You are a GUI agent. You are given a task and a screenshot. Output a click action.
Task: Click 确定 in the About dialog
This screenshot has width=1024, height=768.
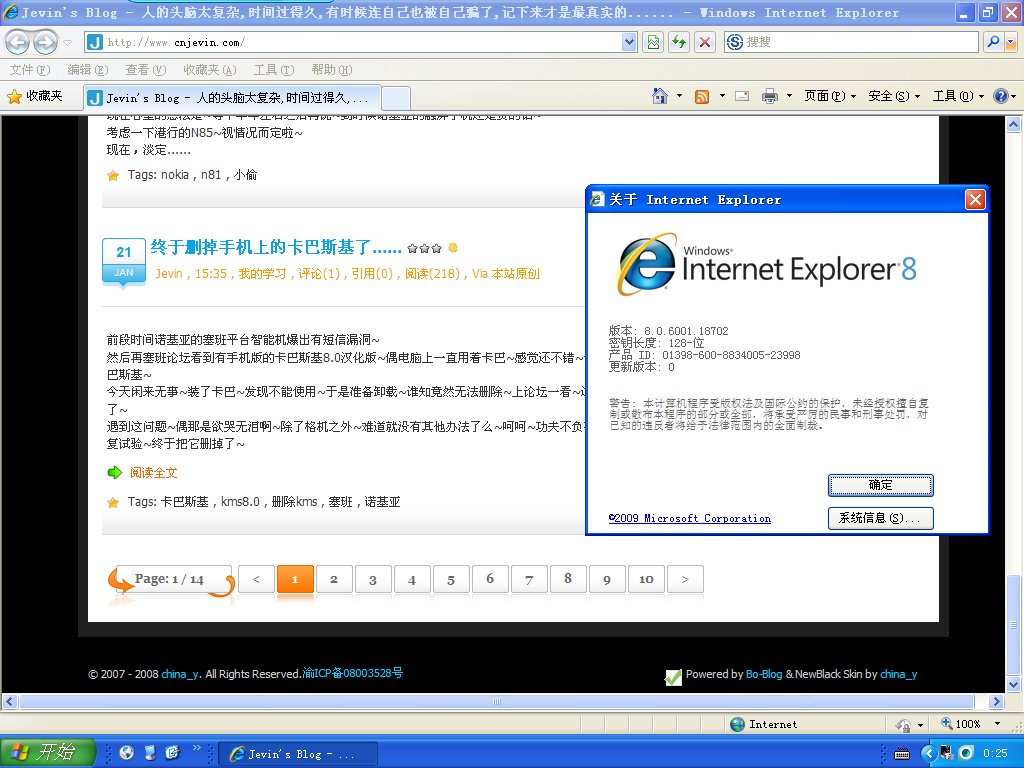(880, 485)
